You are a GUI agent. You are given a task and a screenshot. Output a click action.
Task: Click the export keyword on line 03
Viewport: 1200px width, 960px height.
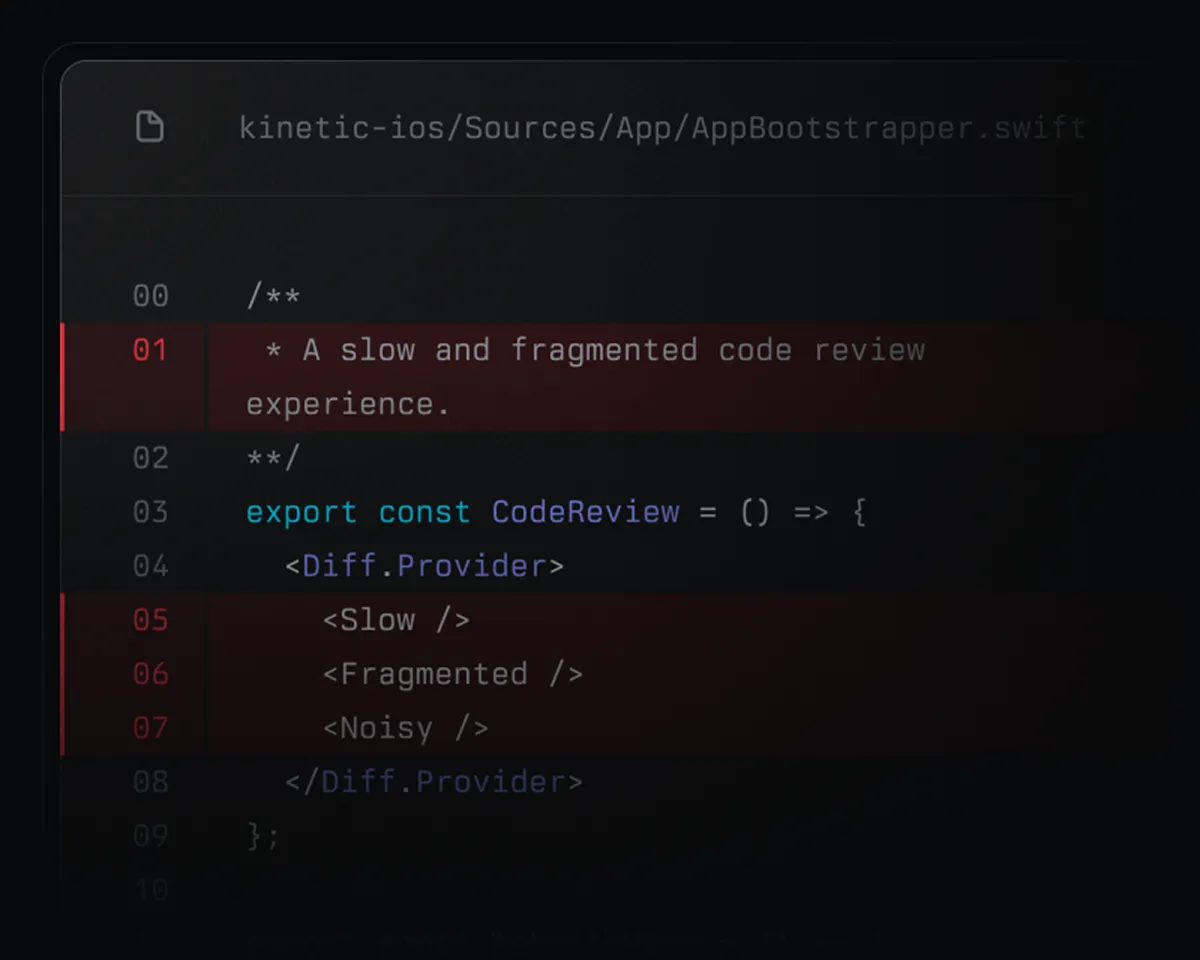point(302,513)
